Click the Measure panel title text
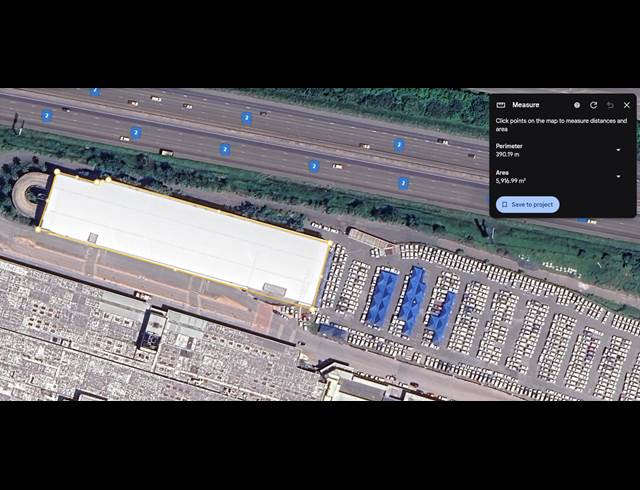Viewport: 640px width, 490px height. (x=526, y=105)
